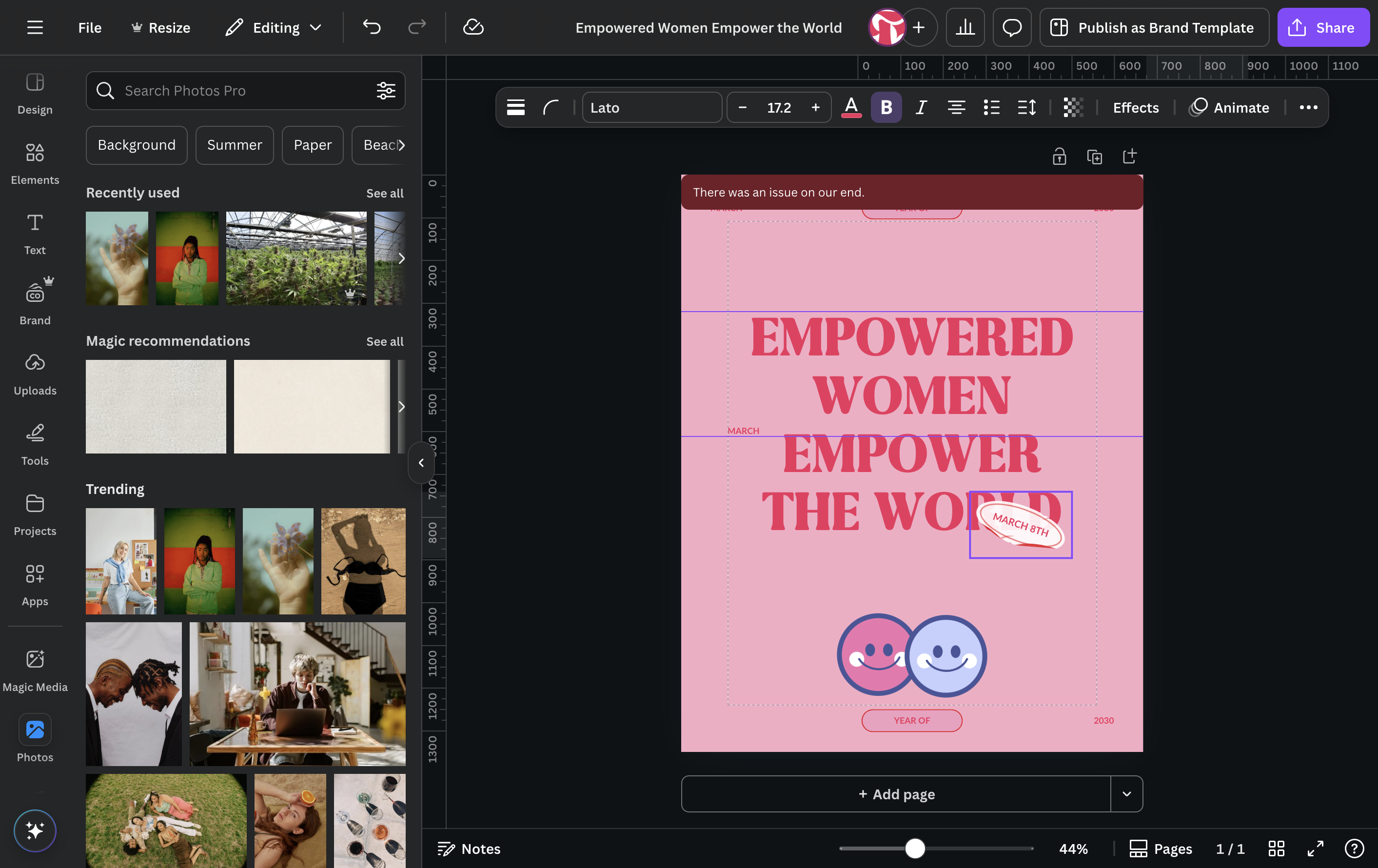This screenshot has width=1378, height=868.
Task: Increase font size with plus
Action: pos(815,107)
